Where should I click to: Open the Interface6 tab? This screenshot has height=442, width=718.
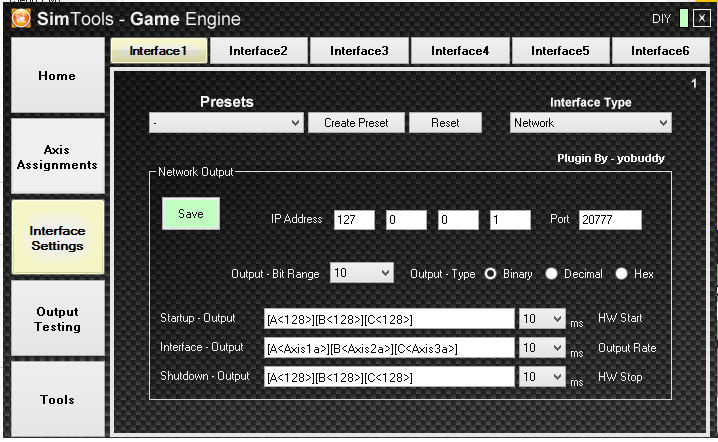pyautogui.click(x=660, y=51)
